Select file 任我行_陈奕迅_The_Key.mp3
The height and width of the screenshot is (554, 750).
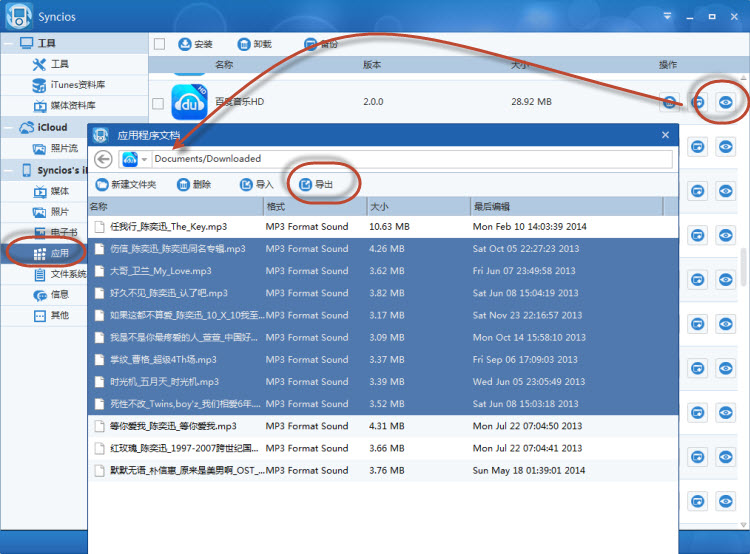coord(383,227)
